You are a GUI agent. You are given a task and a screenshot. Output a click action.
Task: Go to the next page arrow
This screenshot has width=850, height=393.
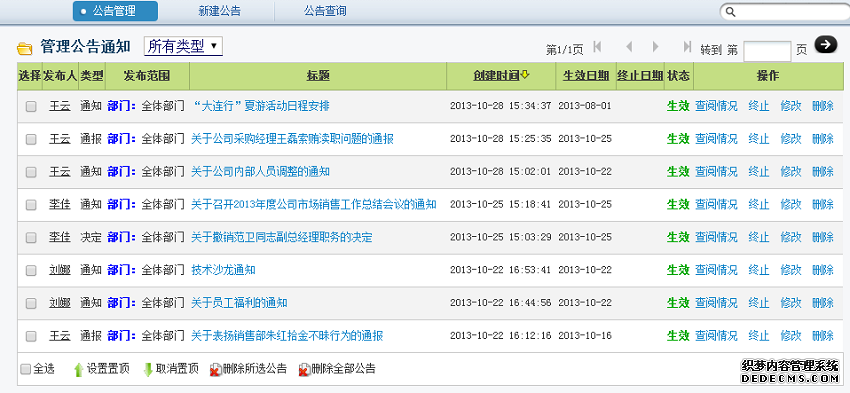pos(656,47)
